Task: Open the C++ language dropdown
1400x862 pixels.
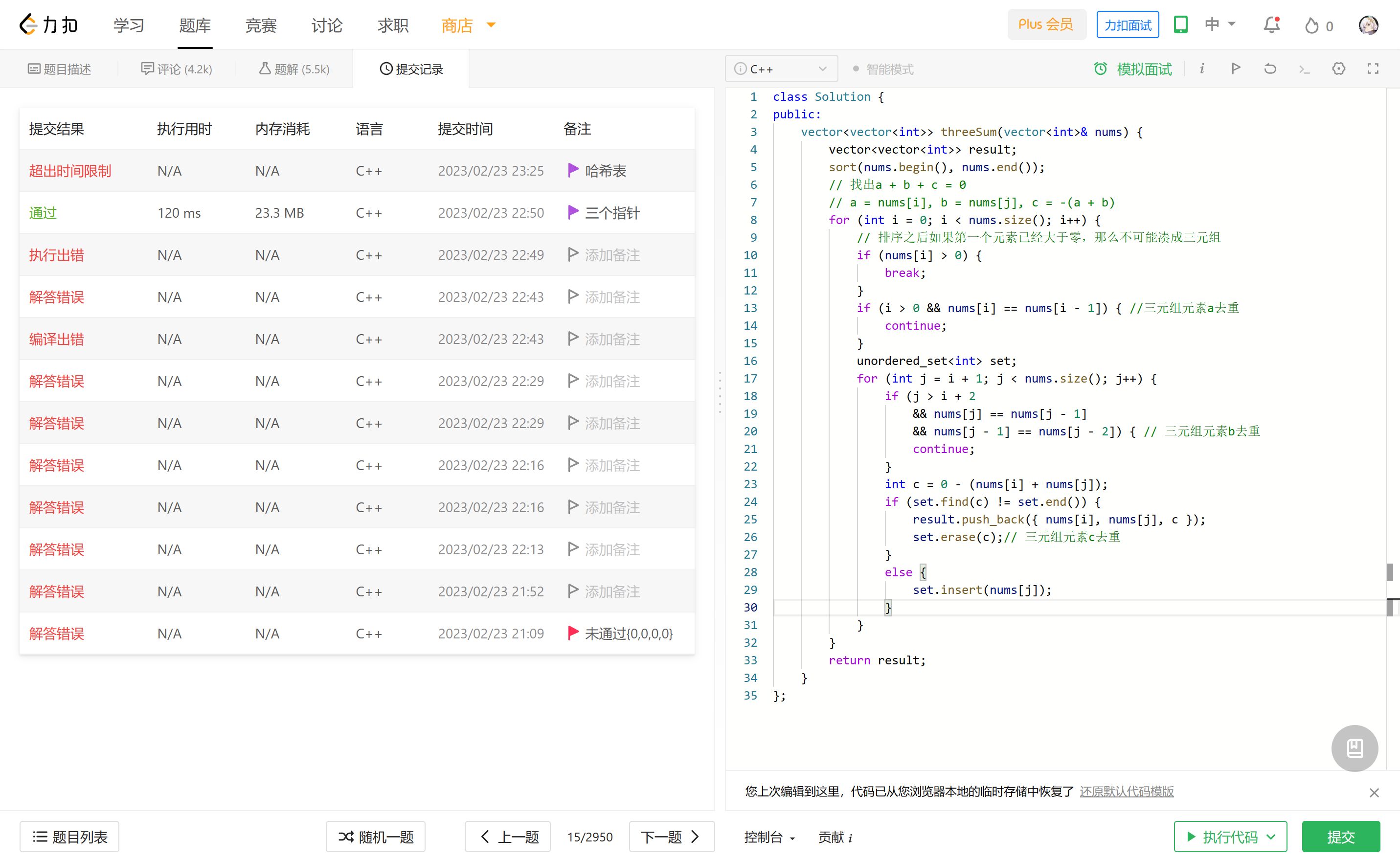Action: point(781,69)
